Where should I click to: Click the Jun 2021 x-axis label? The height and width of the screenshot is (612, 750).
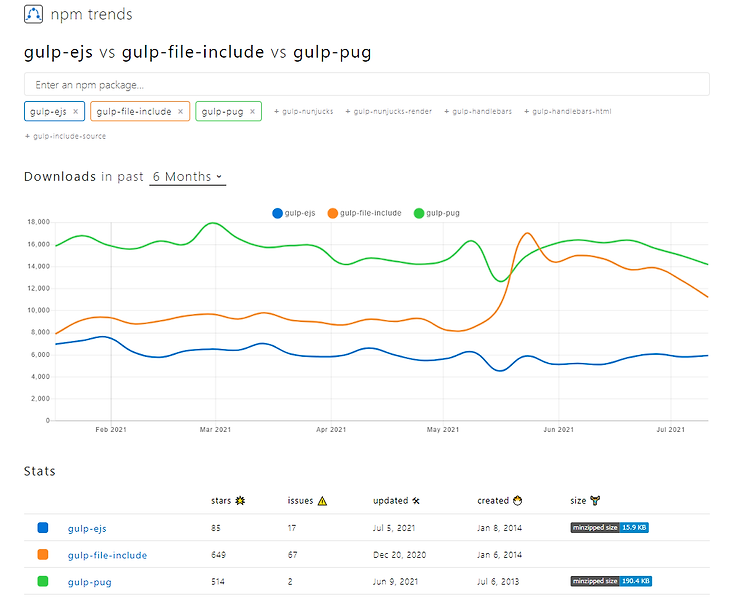558,430
